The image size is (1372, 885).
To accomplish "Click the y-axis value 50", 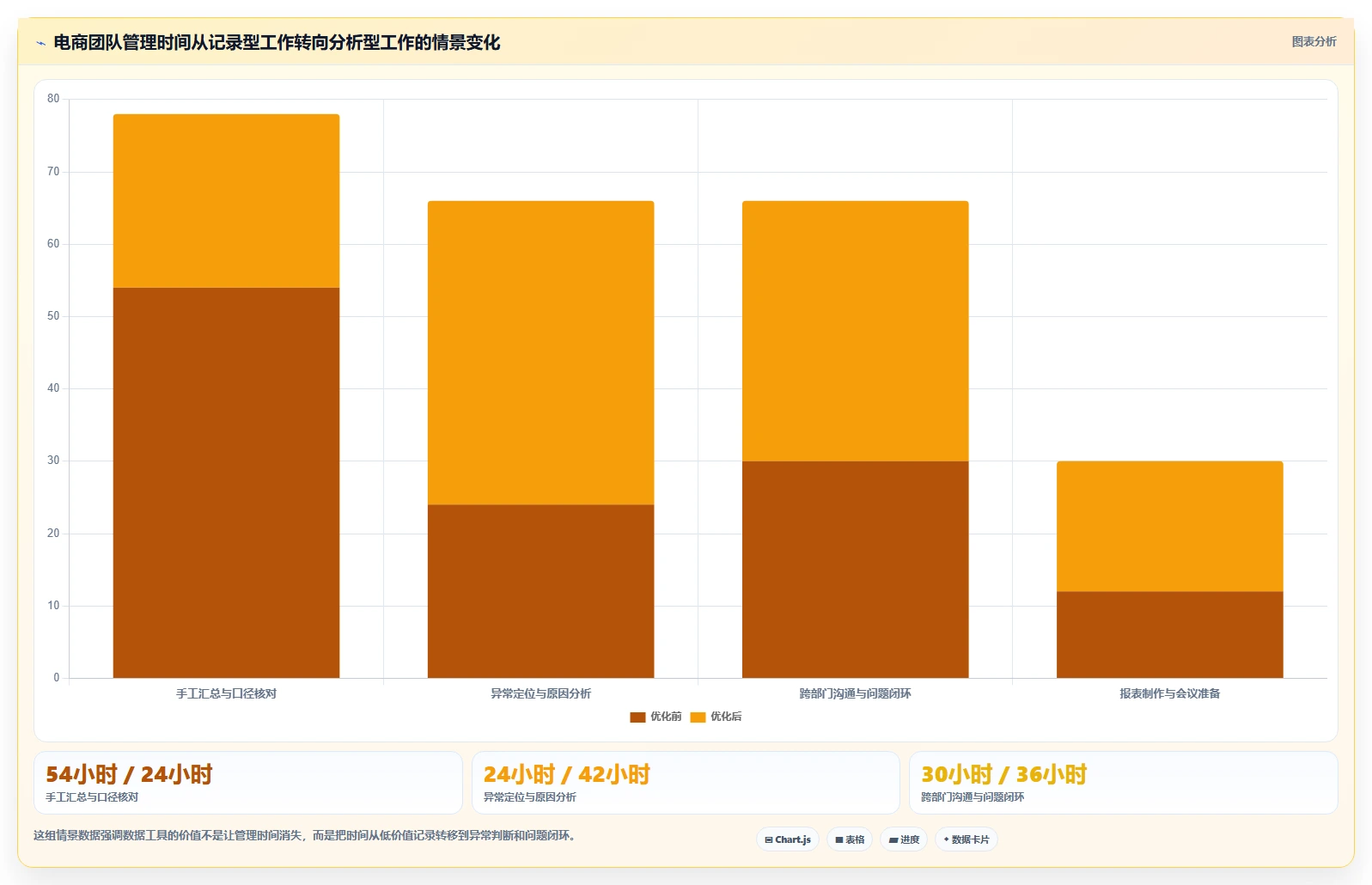I will coord(53,316).
